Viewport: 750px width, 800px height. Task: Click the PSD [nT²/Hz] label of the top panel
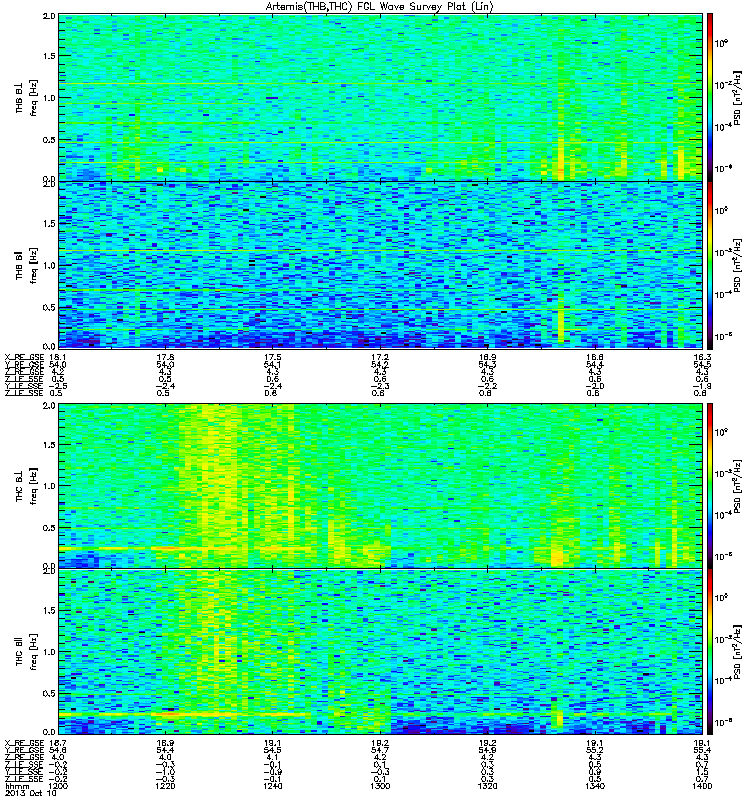(737, 97)
